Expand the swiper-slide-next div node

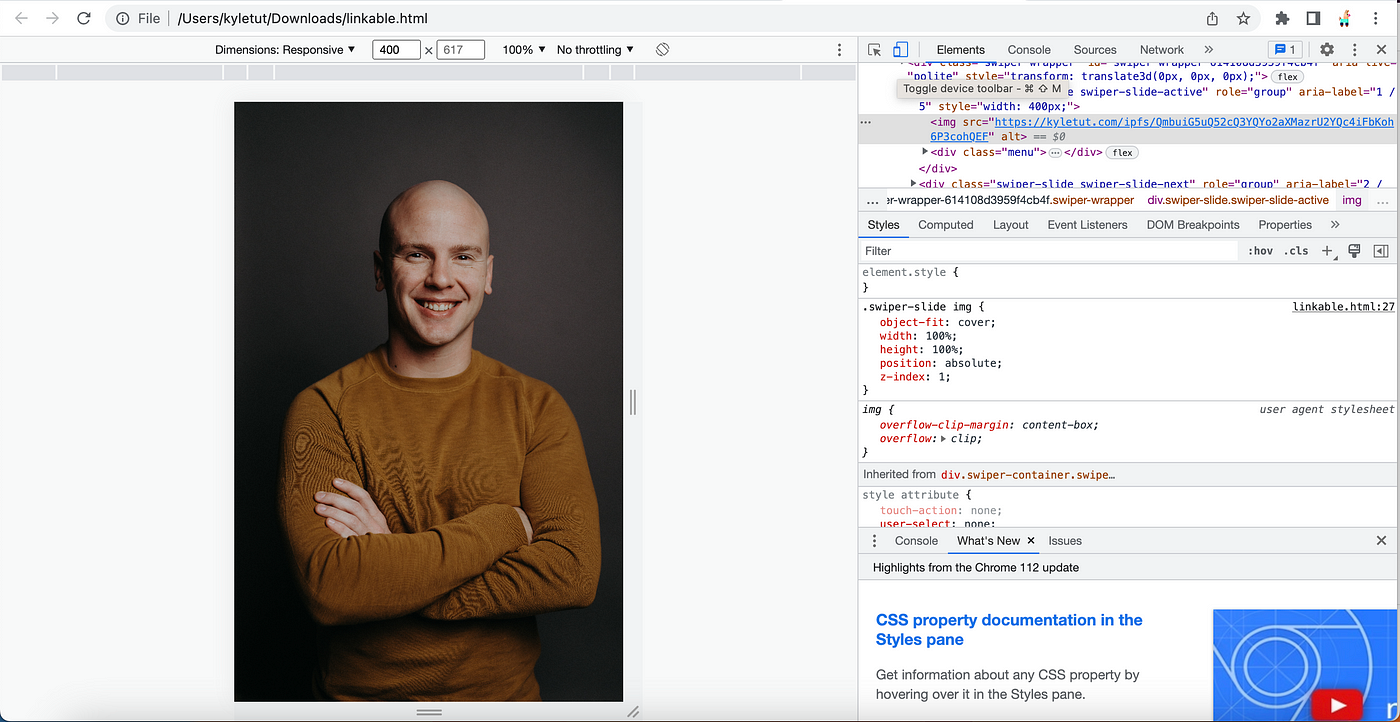coord(914,184)
